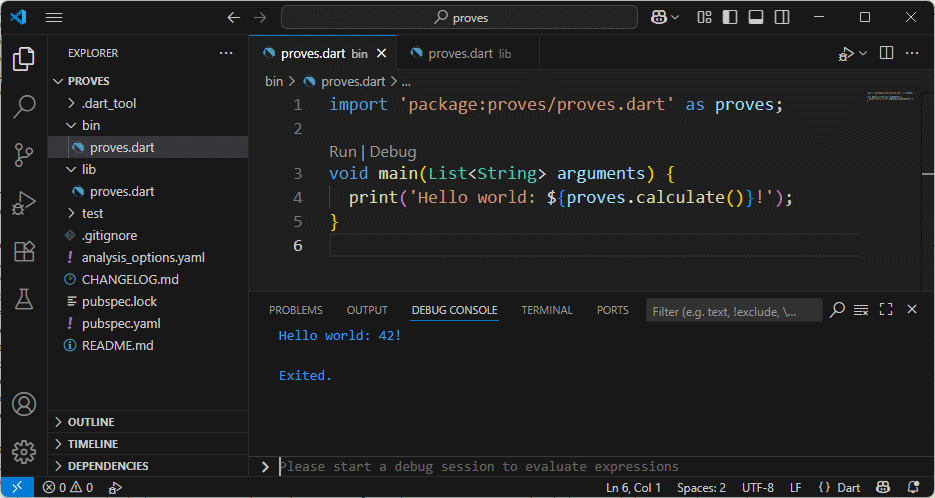The image size is (935, 498).
Task: Click the command center search box
Action: click(x=459, y=17)
